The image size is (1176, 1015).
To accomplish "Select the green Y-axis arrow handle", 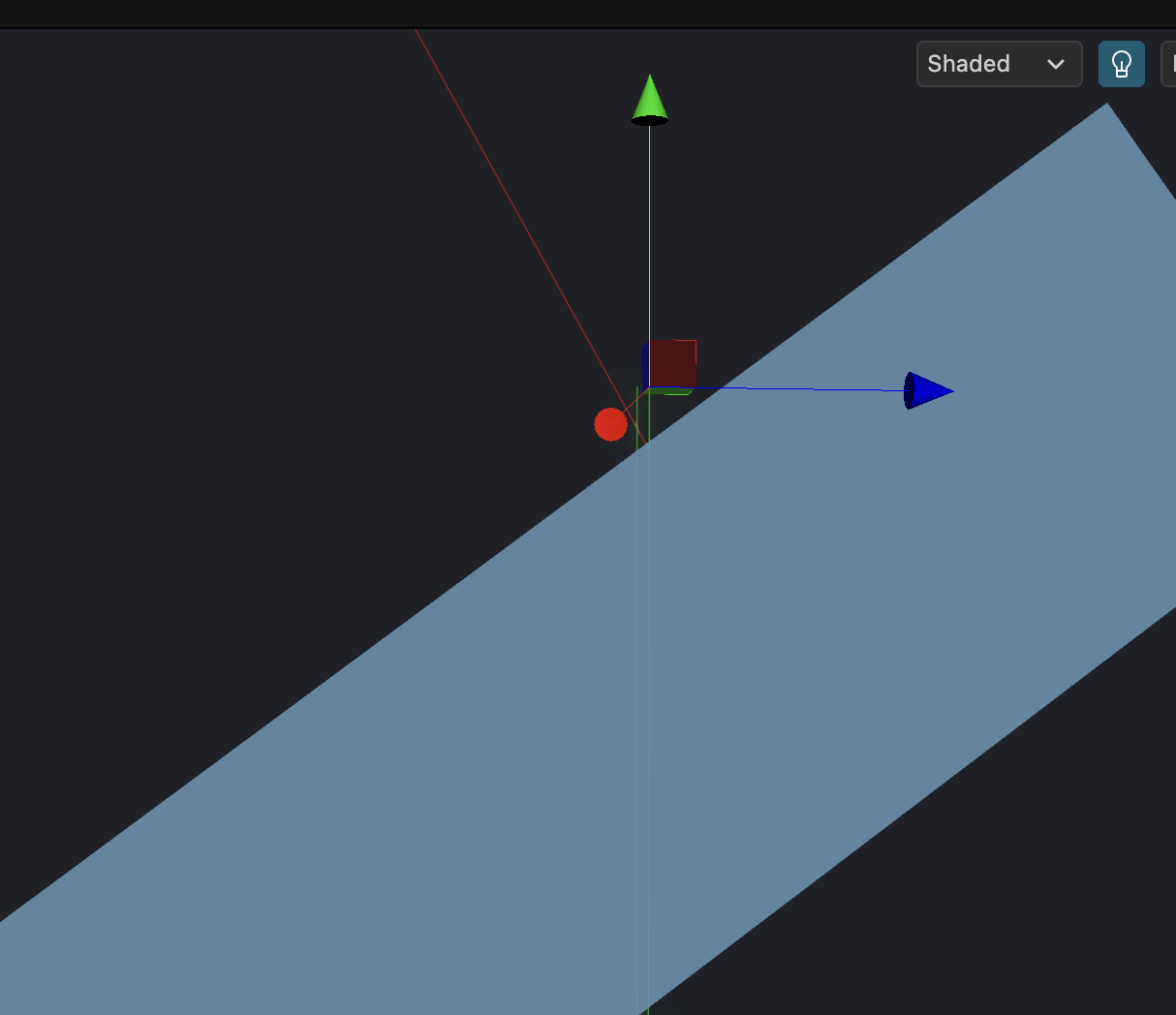I will (649, 100).
